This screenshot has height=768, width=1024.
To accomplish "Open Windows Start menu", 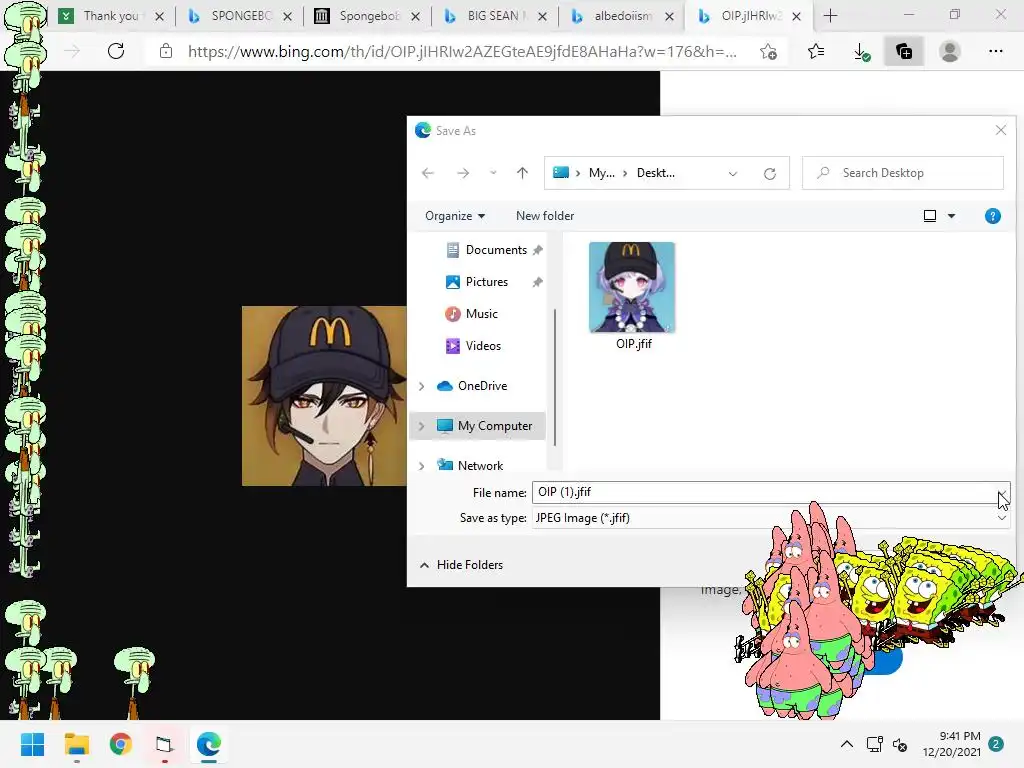I will pos(33,744).
